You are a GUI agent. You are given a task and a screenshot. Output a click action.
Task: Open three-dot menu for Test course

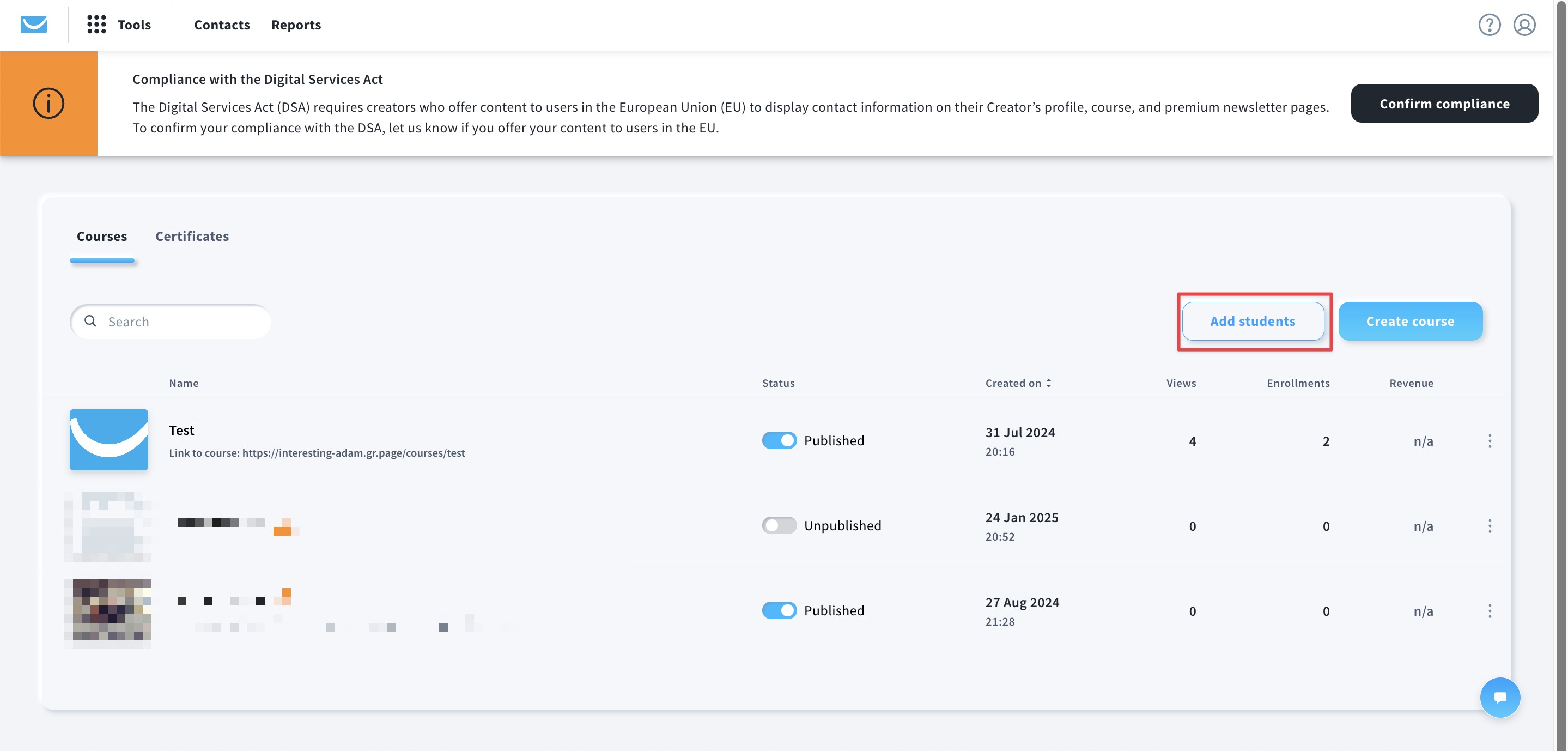click(x=1490, y=441)
